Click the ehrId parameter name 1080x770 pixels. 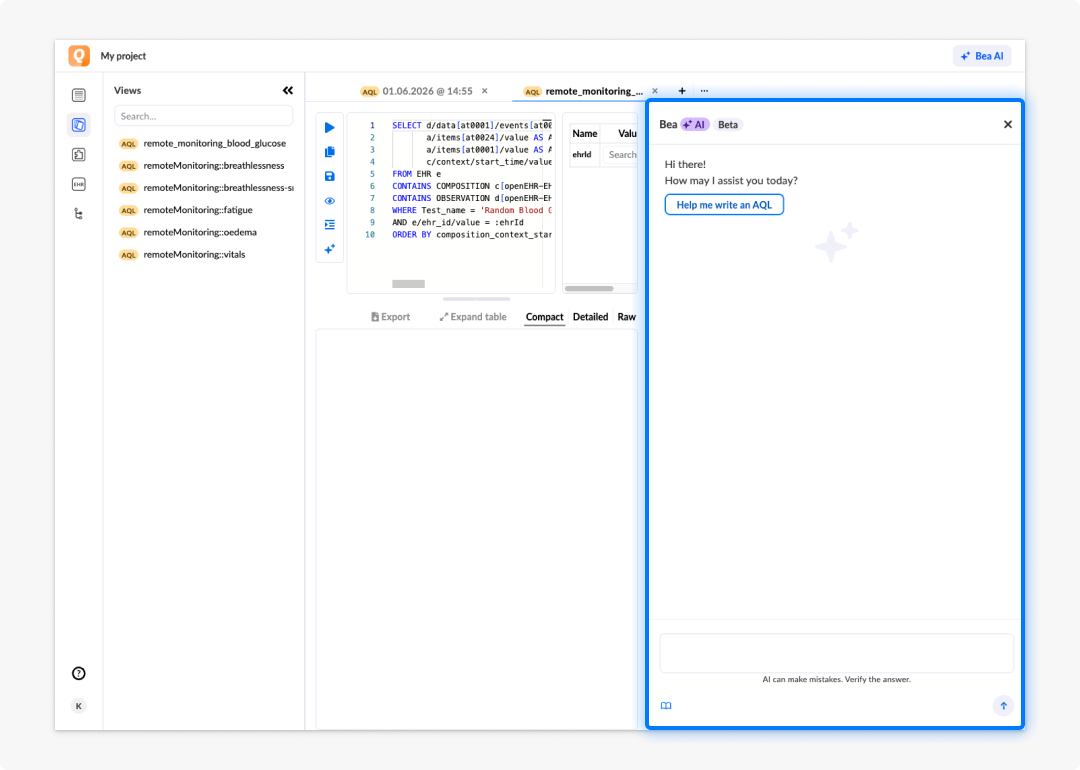[x=582, y=155]
